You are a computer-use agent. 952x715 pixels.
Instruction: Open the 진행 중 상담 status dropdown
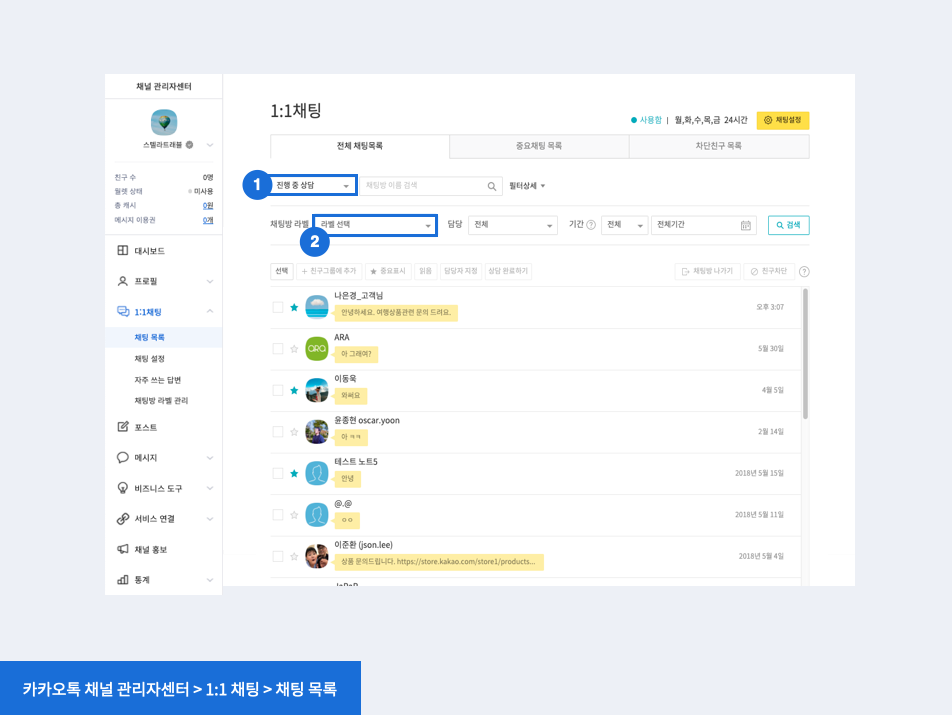(x=313, y=185)
